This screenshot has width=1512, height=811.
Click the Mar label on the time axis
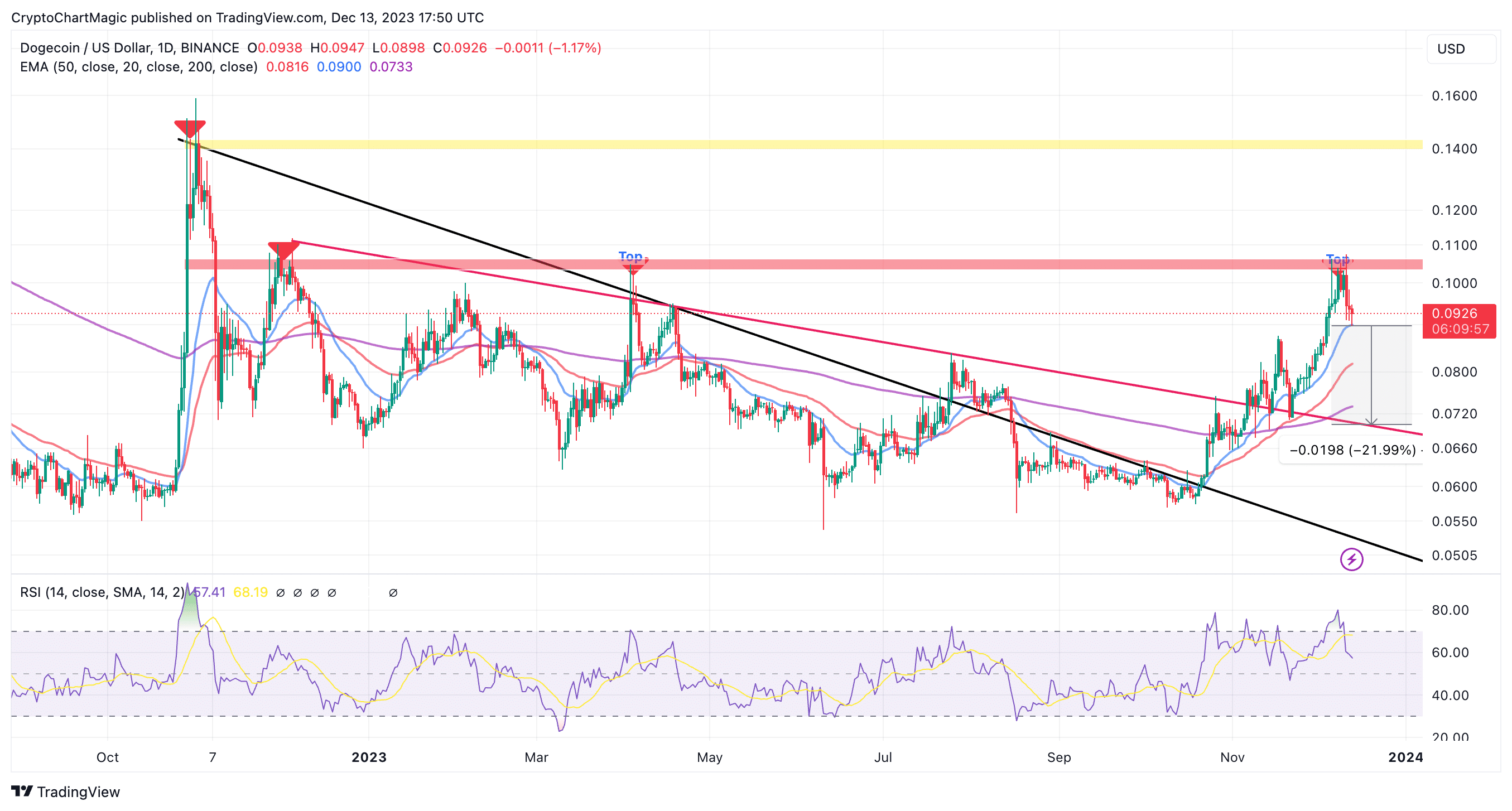536,757
